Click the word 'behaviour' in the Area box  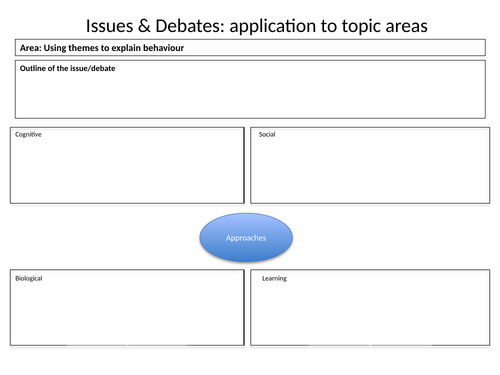click(163, 48)
